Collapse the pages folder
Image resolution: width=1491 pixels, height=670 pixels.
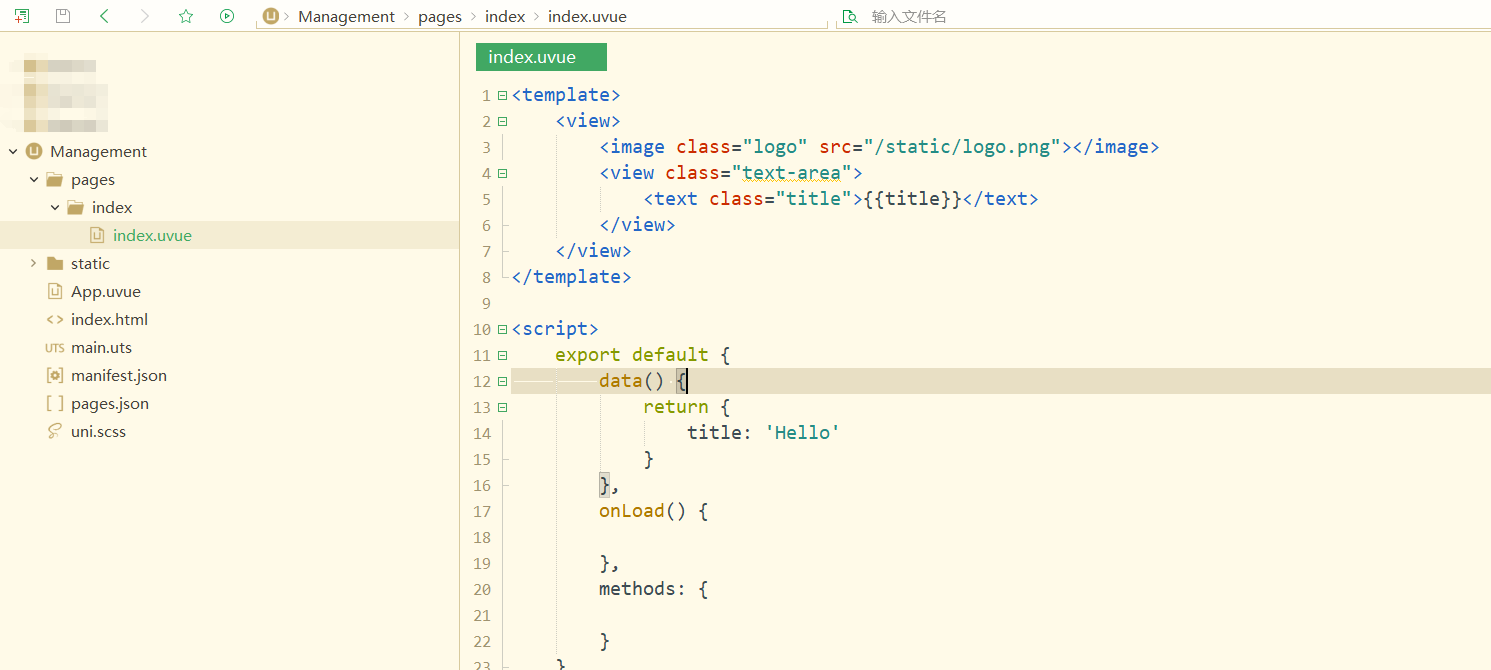[x=33, y=179]
